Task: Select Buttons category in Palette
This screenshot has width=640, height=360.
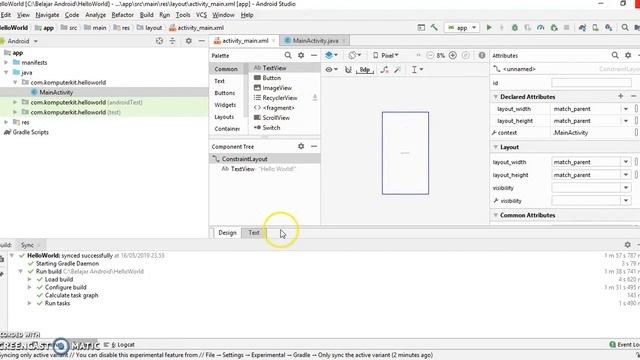Action: [x=225, y=93]
